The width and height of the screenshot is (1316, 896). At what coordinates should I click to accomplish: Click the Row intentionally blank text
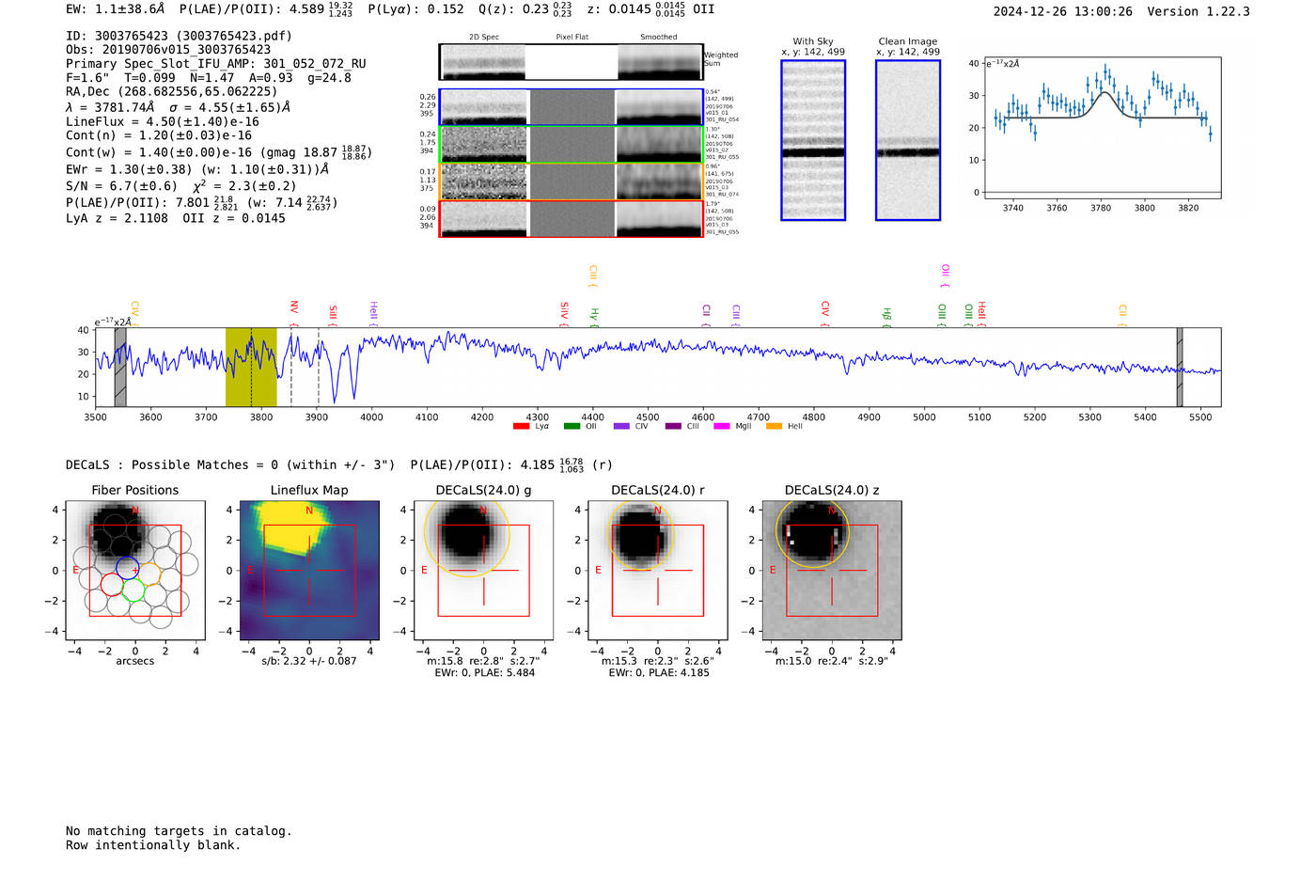tap(153, 845)
